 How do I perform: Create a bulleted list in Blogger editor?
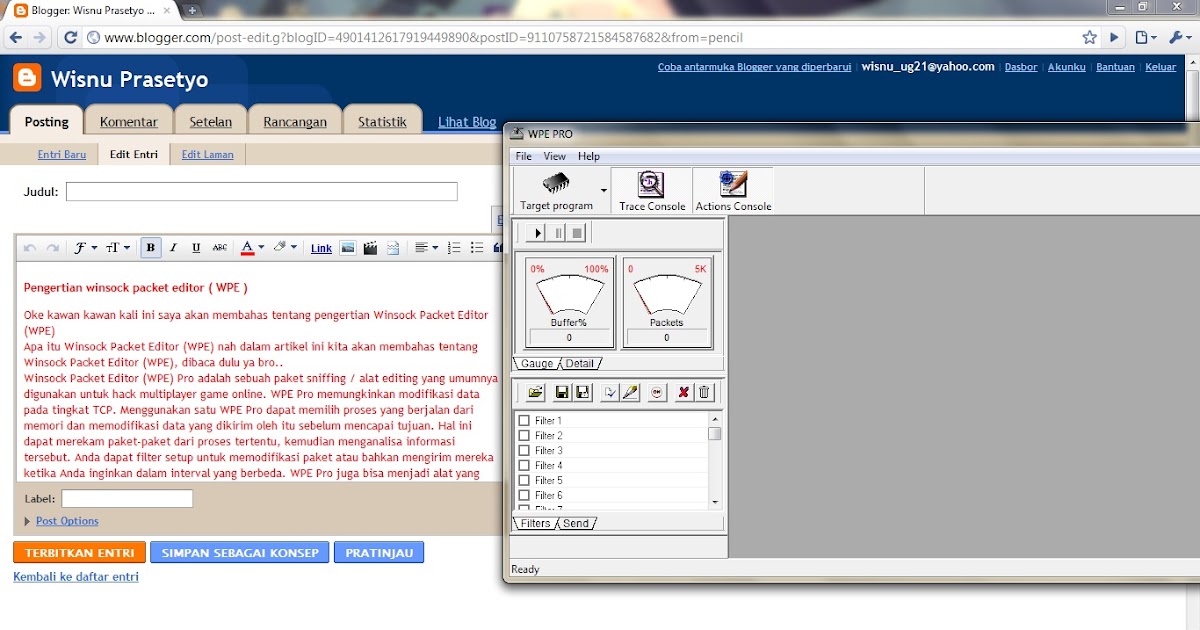point(477,248)
